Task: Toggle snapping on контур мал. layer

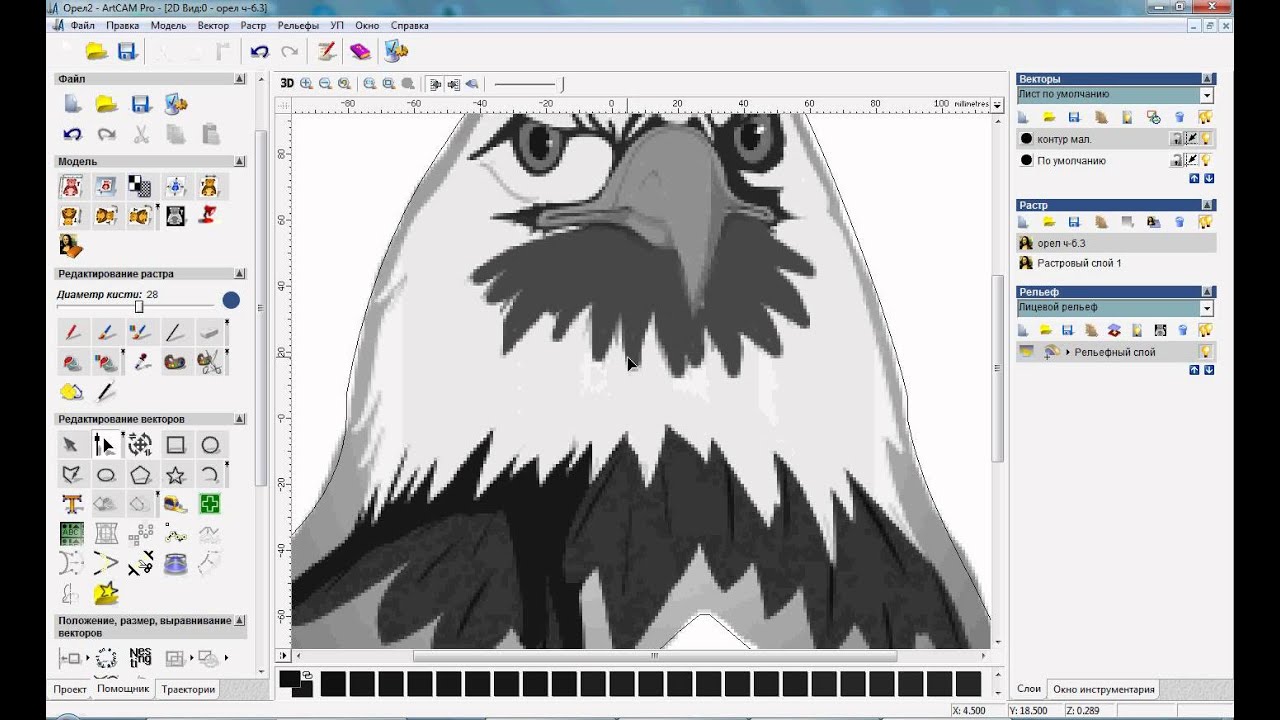Action: [x=1192, y=140]
